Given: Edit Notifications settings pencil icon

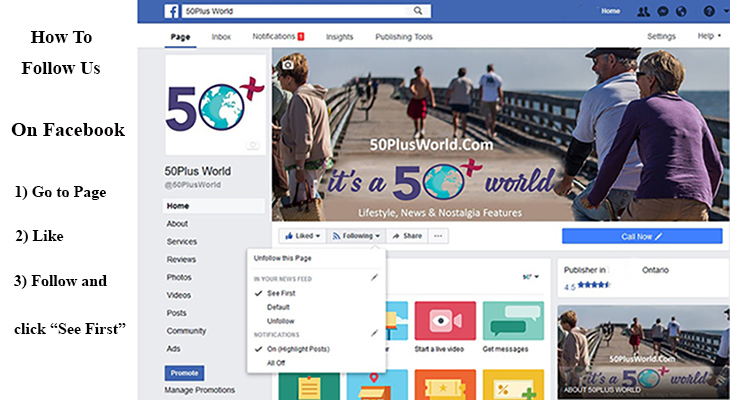Looking at the screenshot, I should point(374,333).
